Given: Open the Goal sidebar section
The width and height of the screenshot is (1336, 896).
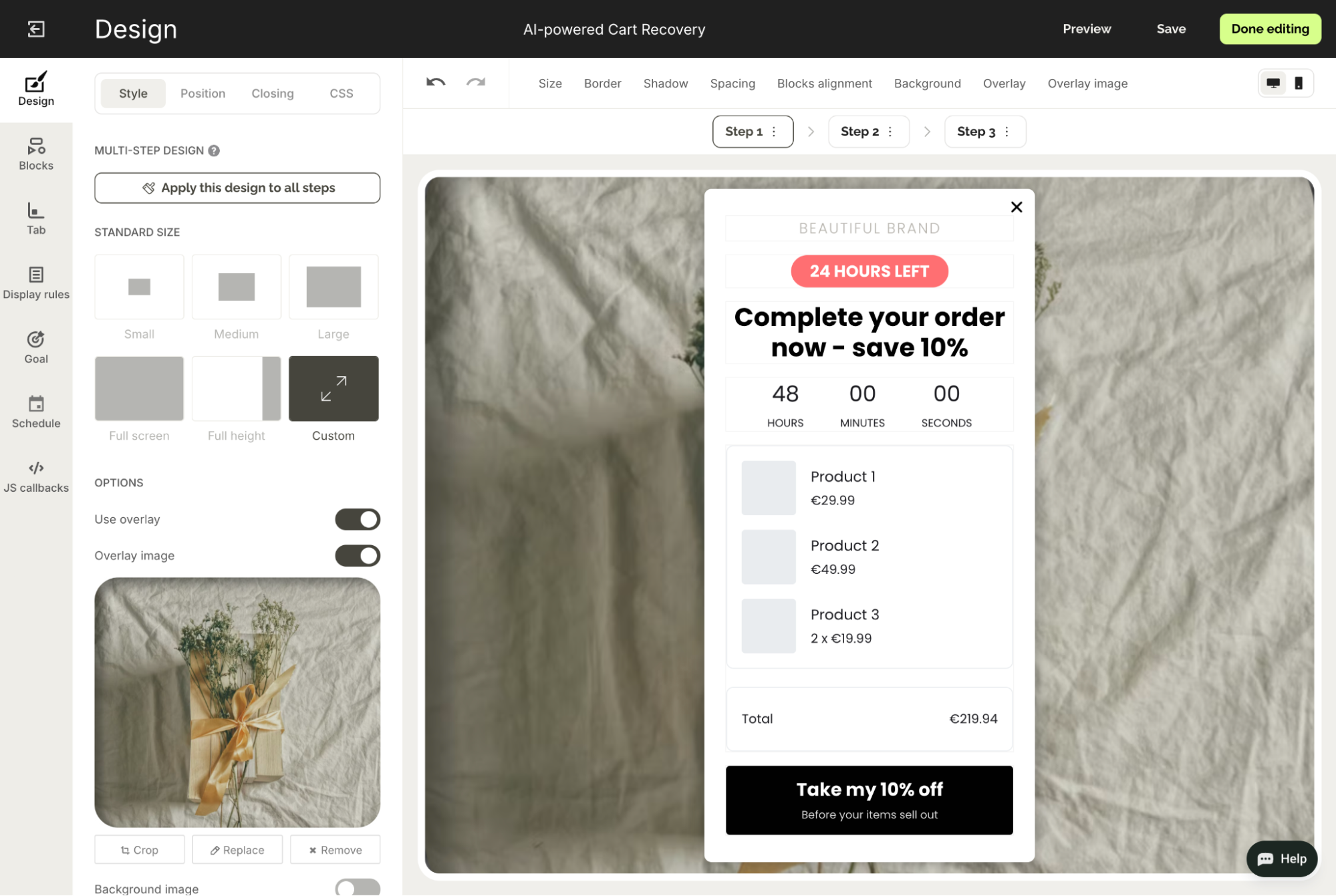Looking at the screenshot, I should point(36,347).
